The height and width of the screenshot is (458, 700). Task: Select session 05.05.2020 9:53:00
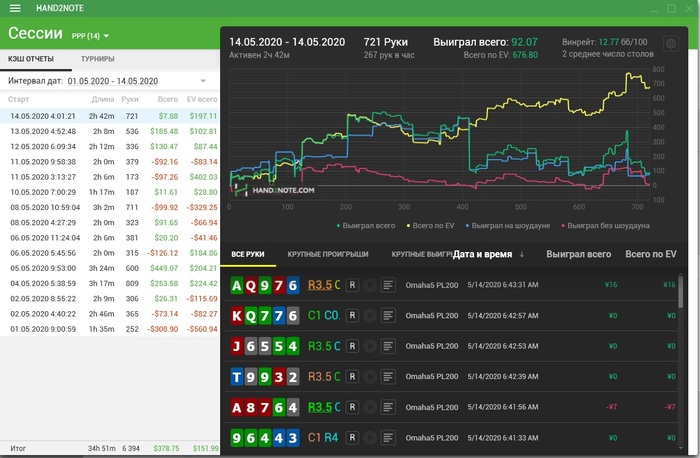pos(109,268)
